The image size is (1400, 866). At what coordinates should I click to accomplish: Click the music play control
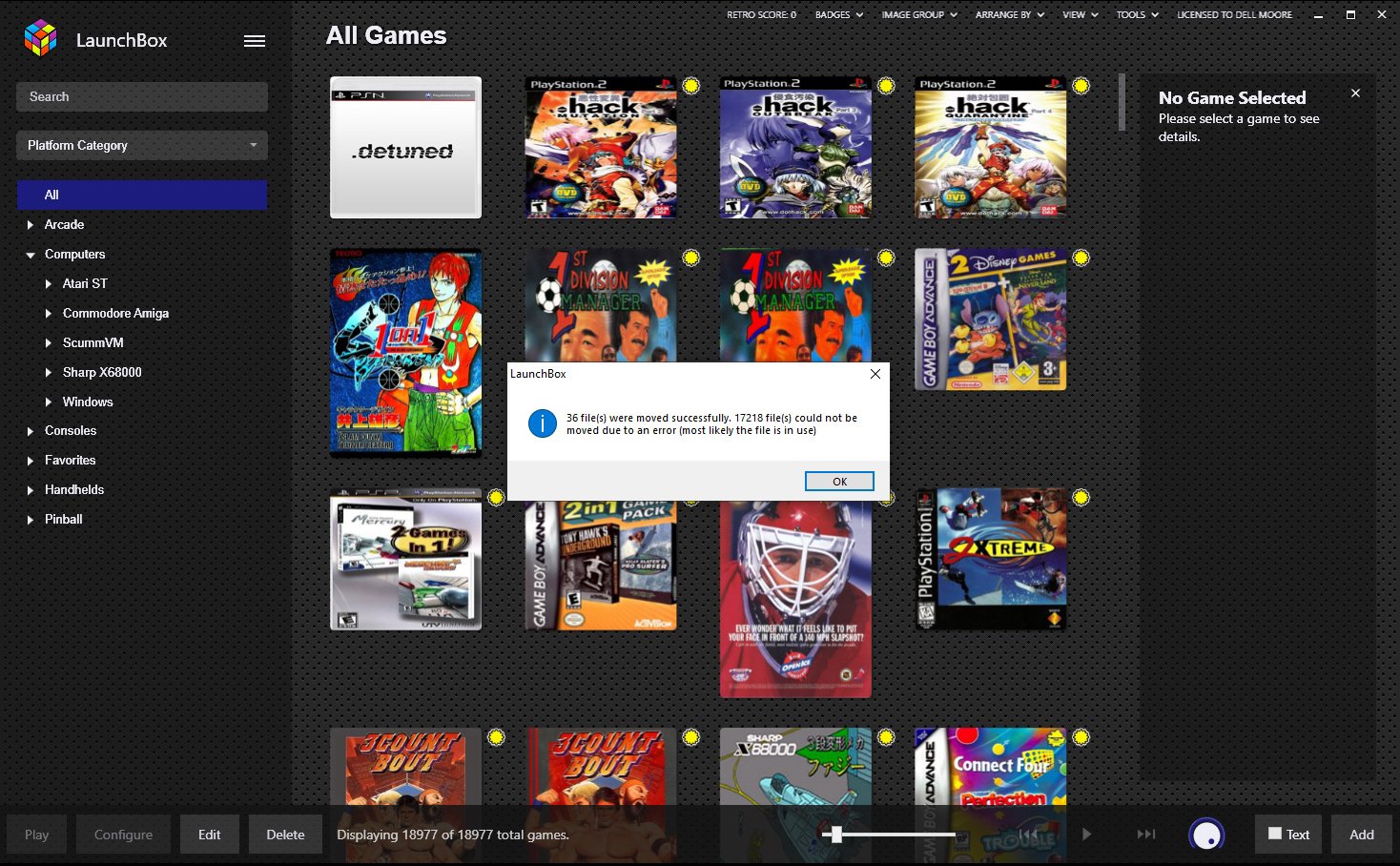(1086, 835)
